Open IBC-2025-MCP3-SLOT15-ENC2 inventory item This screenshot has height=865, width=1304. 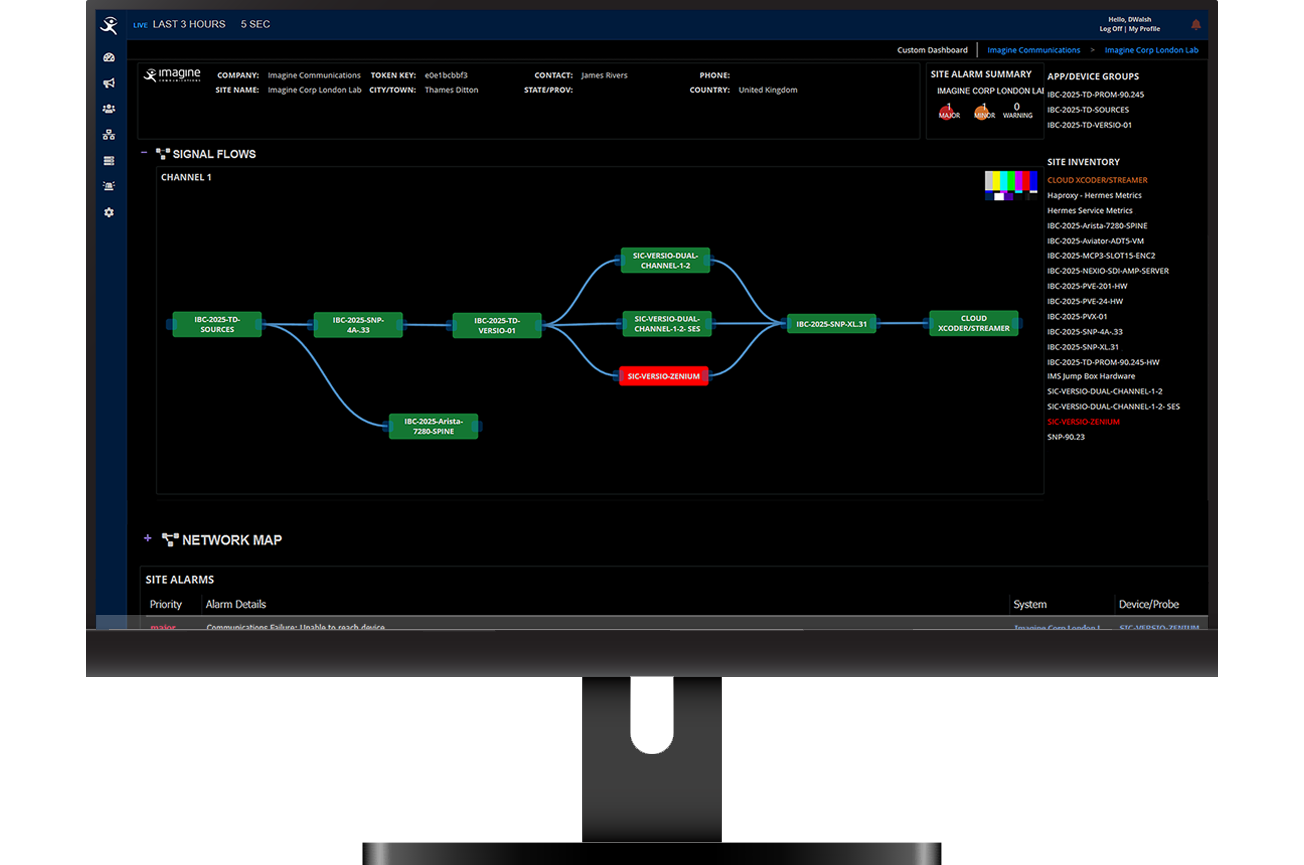1101,255
